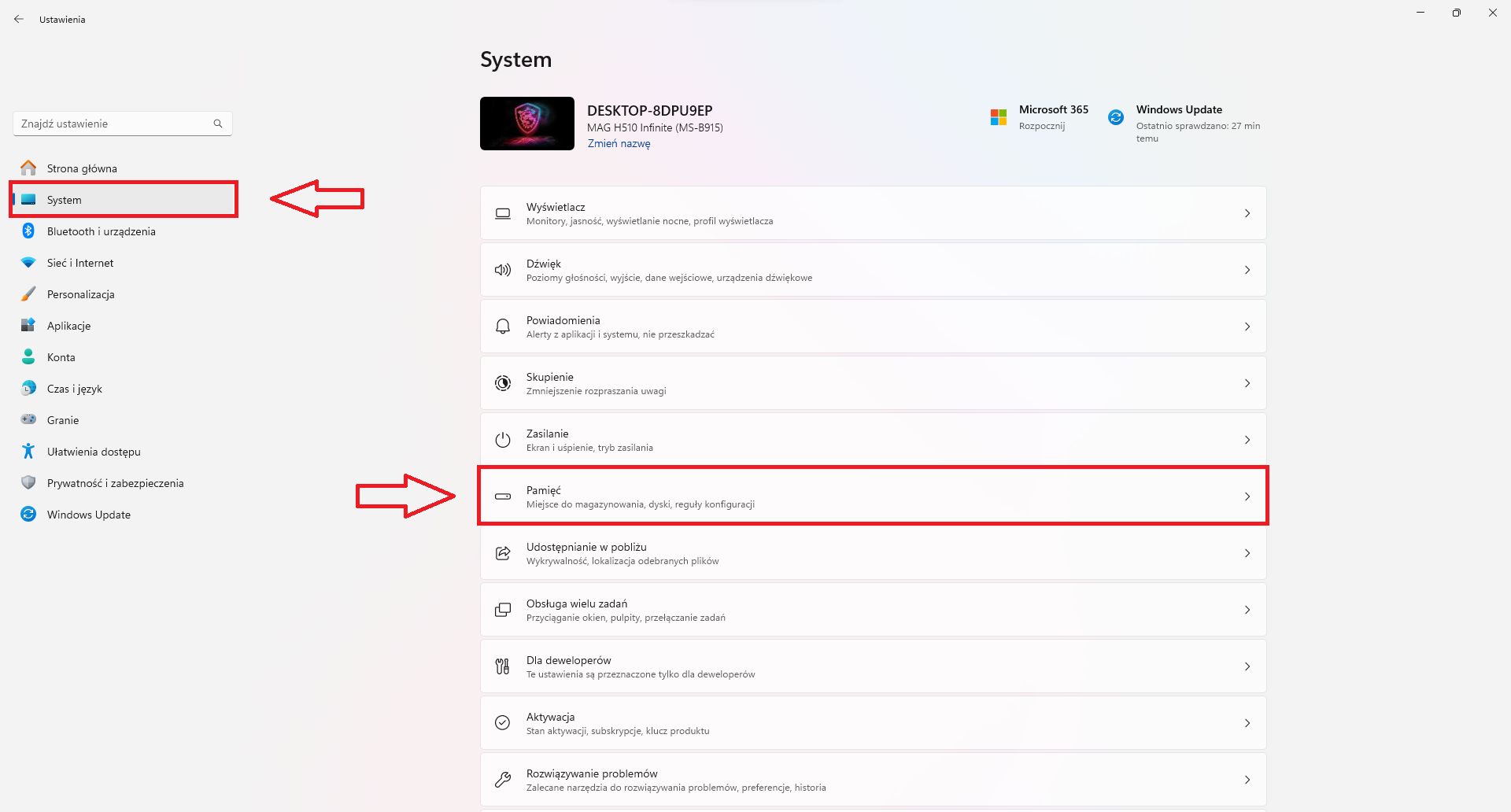Open the Rozwiązywanie problemów wrench icon
1511x812 pixels.
pos(503,778)
